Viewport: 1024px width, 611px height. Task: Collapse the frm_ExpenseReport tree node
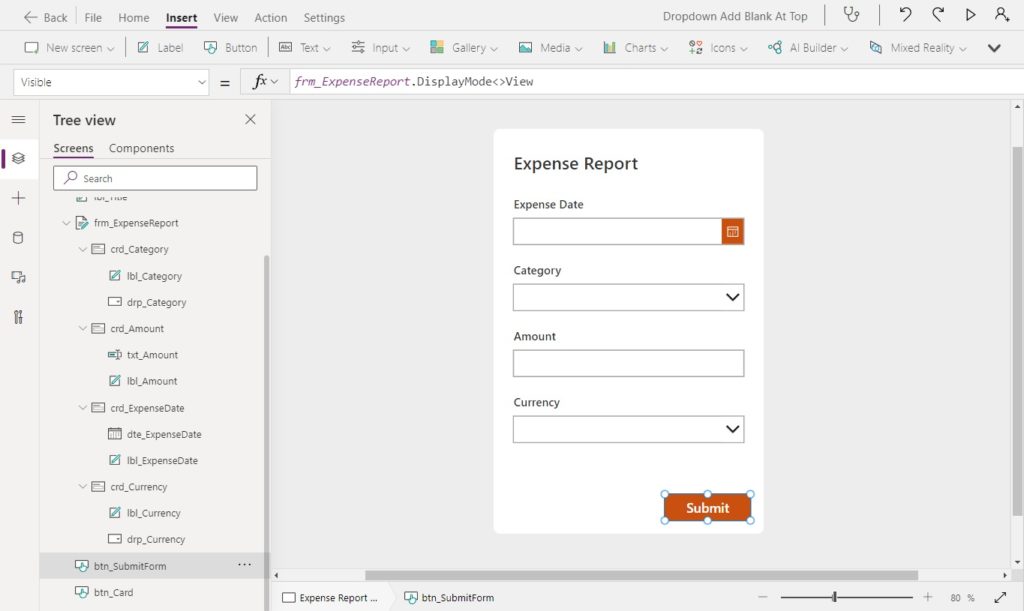(66, 223)
